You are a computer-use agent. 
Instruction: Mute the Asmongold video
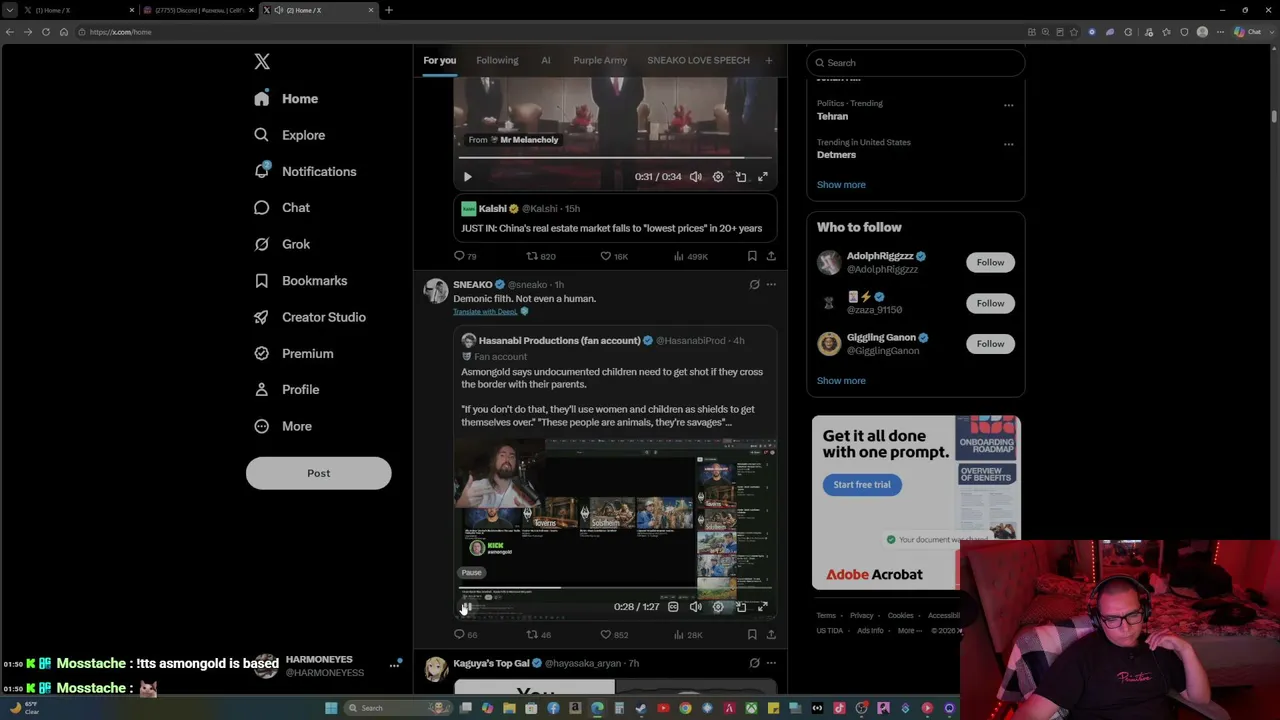click(x=696, y=607)
